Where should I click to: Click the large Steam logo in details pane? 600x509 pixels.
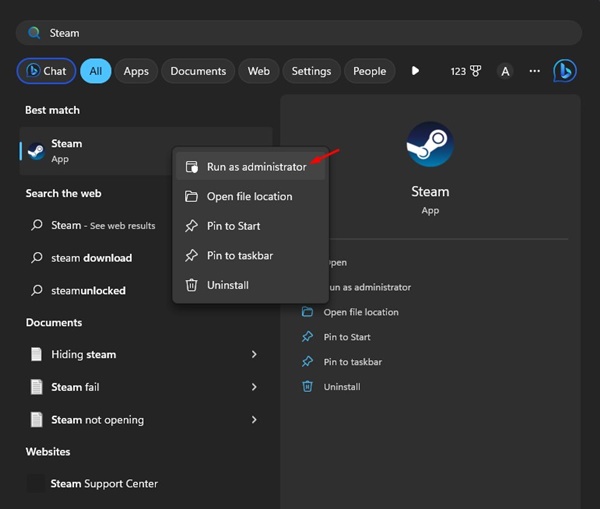click(430, 144)
